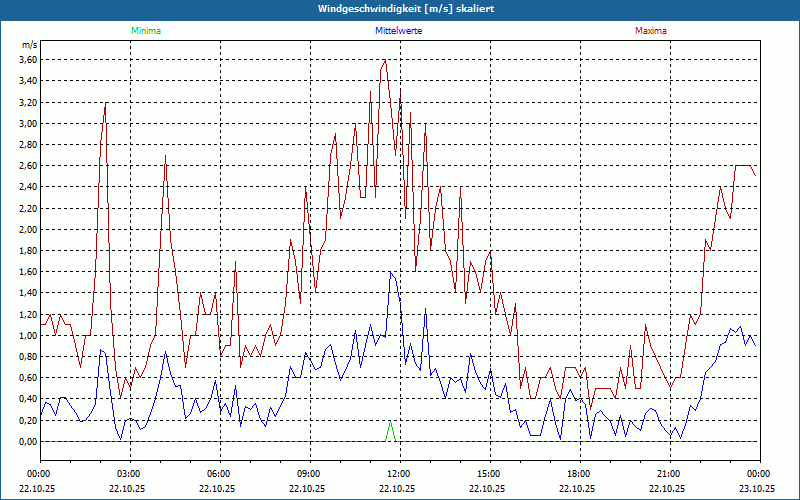Click the 12:00 time label
The height and width of the screenshot is (500, 800).
(398, 474)
